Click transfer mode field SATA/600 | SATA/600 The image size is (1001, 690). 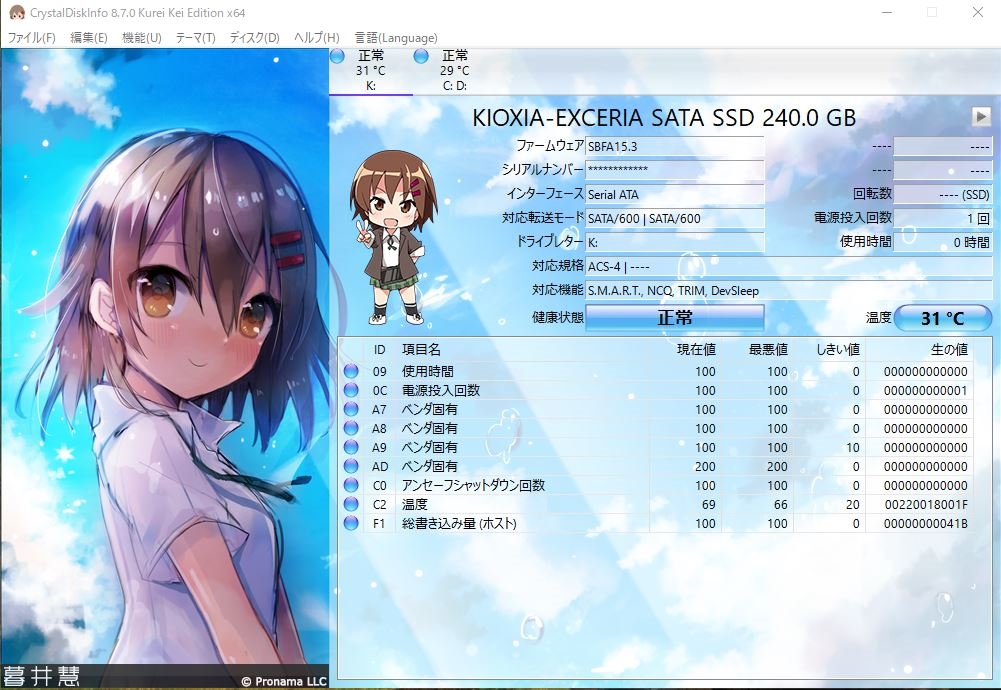coord(675,218)
